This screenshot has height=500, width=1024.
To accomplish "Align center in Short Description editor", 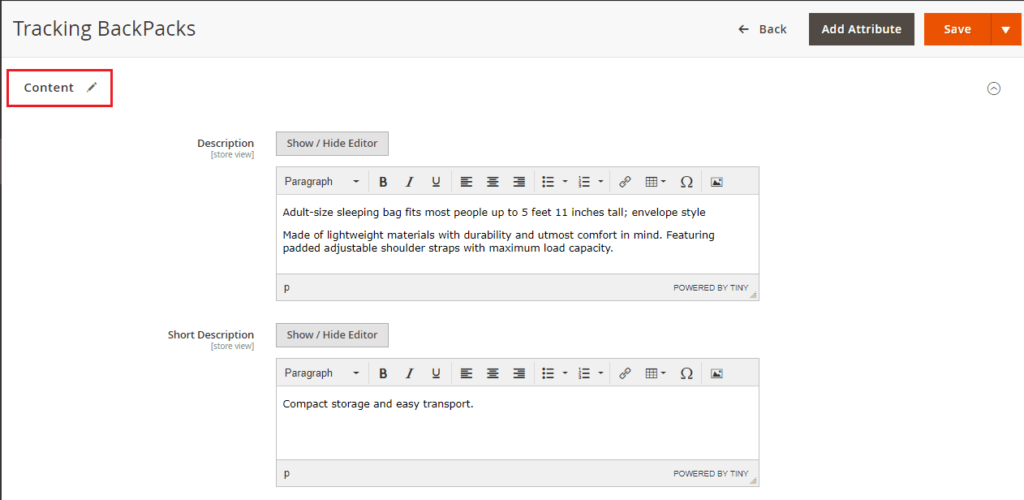I will 492,373.
